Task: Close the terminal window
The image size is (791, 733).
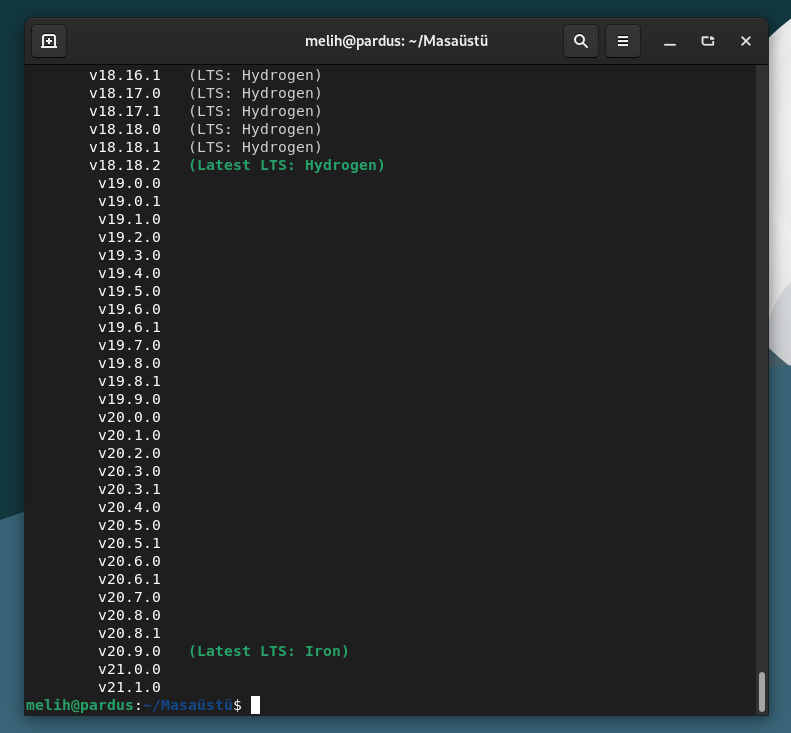Action: (x=746, y=41)
